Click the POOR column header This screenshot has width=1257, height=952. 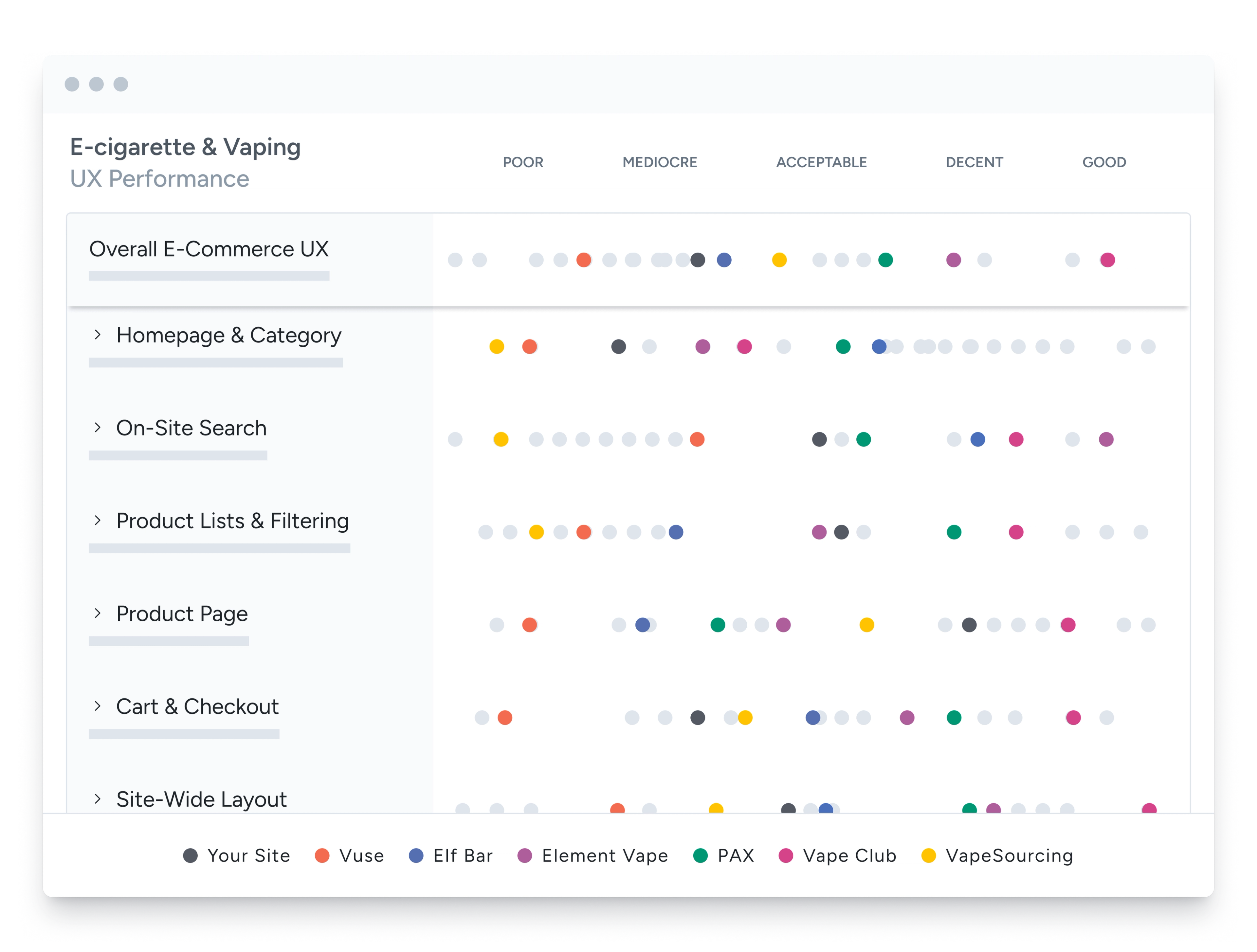tap(523, 163)
